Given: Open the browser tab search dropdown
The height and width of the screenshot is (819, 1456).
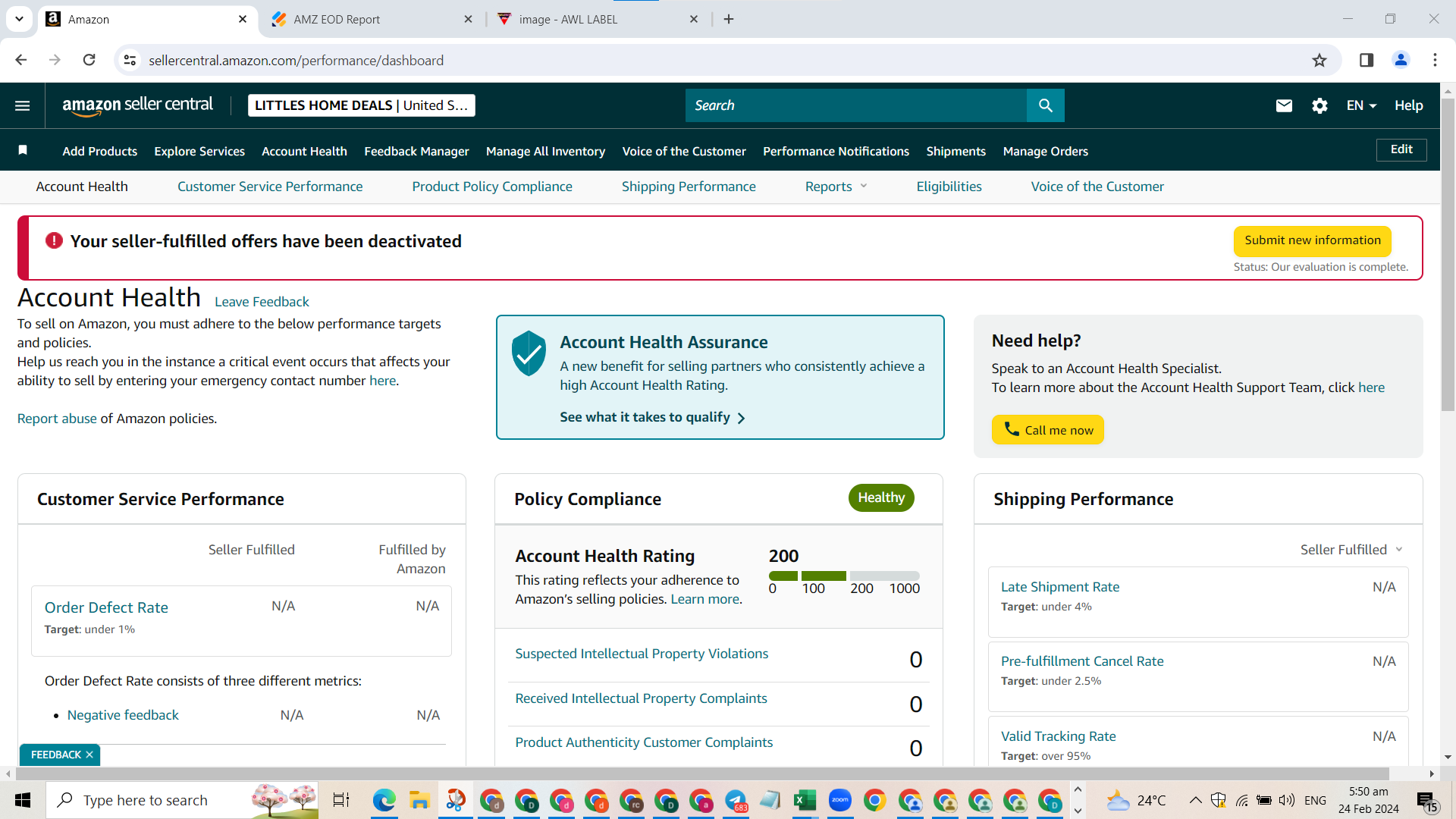Looking at the screenshot, I should (19, 19).
